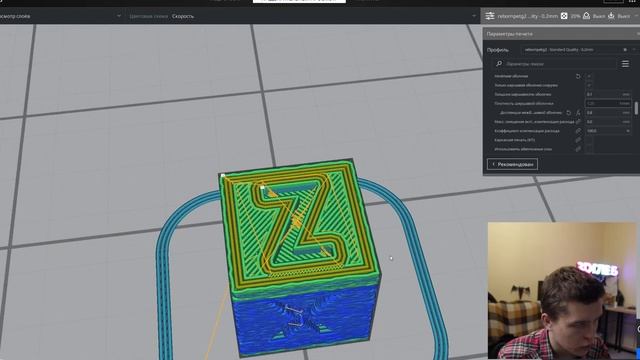Click the profile name in the settings summary bar
Screen dimensions: 640x360
527,16
